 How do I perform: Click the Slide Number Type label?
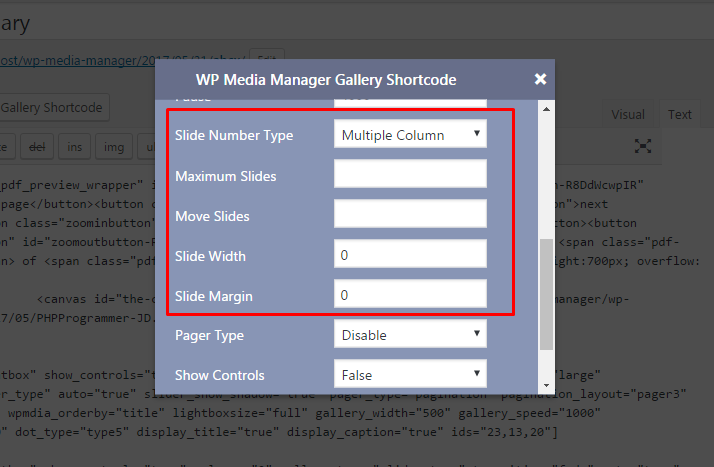[x=234, y=136]
